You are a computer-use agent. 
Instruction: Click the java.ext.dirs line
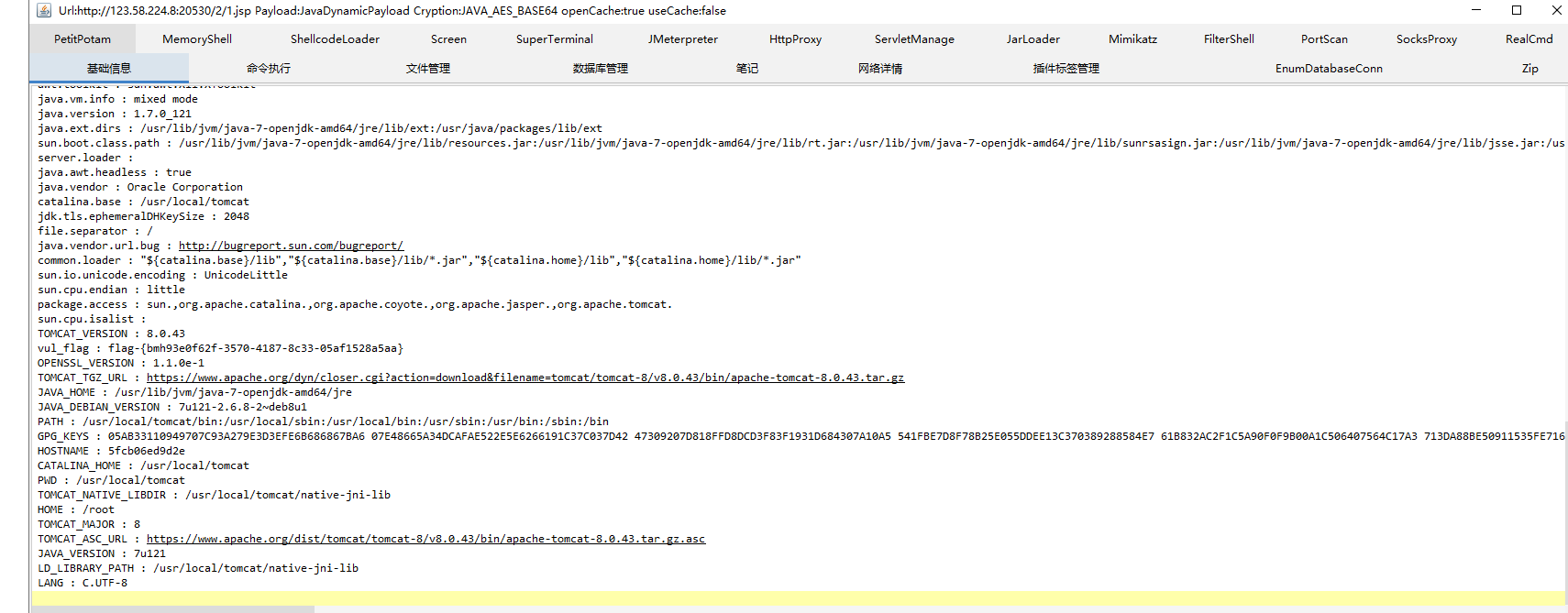click(x=320, y=128)
